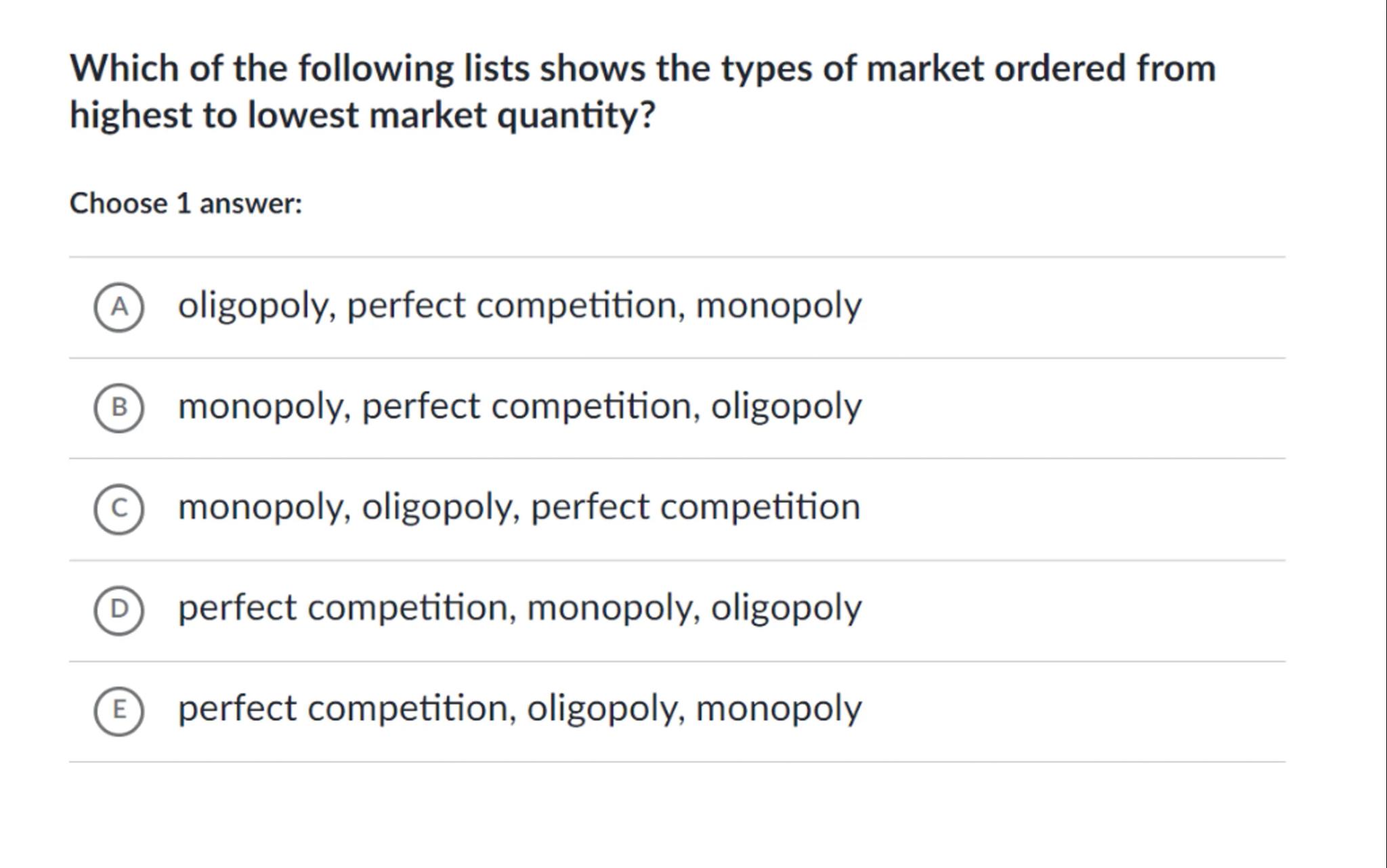Select radio button A
Viewport: 1387px width, 868px height.
pos(119,307)
